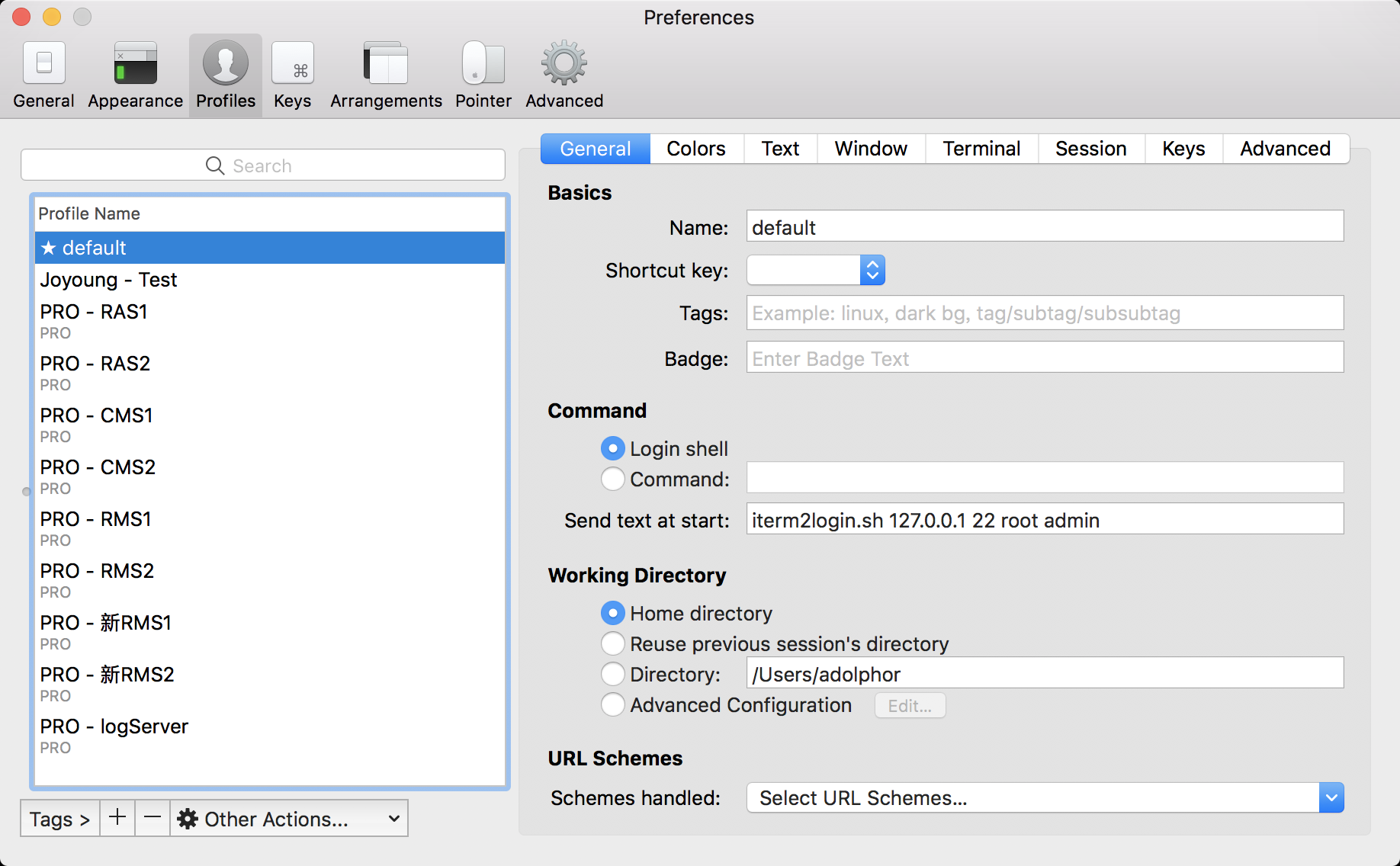Image resolution: width=1400 pixels, height=866 pixels.
Task: Click the star icon beside default
Action: tap(49, 248)
